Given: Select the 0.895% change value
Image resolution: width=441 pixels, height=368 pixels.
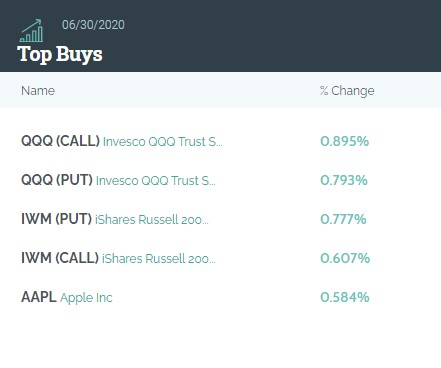Looking at the screenshot, I should (345, 141).
